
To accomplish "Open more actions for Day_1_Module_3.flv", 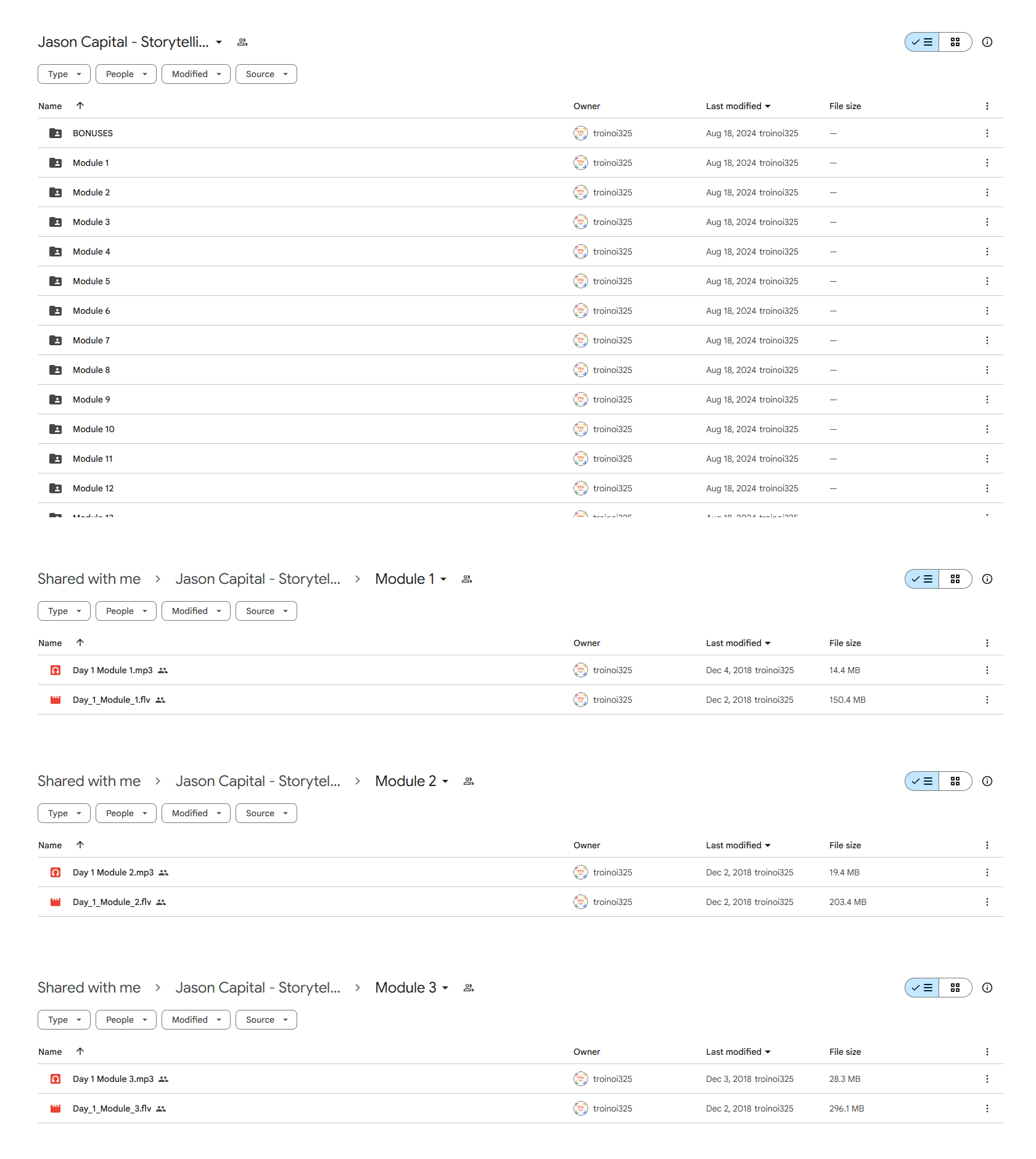I will pyautogui.click(x=987, y=1108).
